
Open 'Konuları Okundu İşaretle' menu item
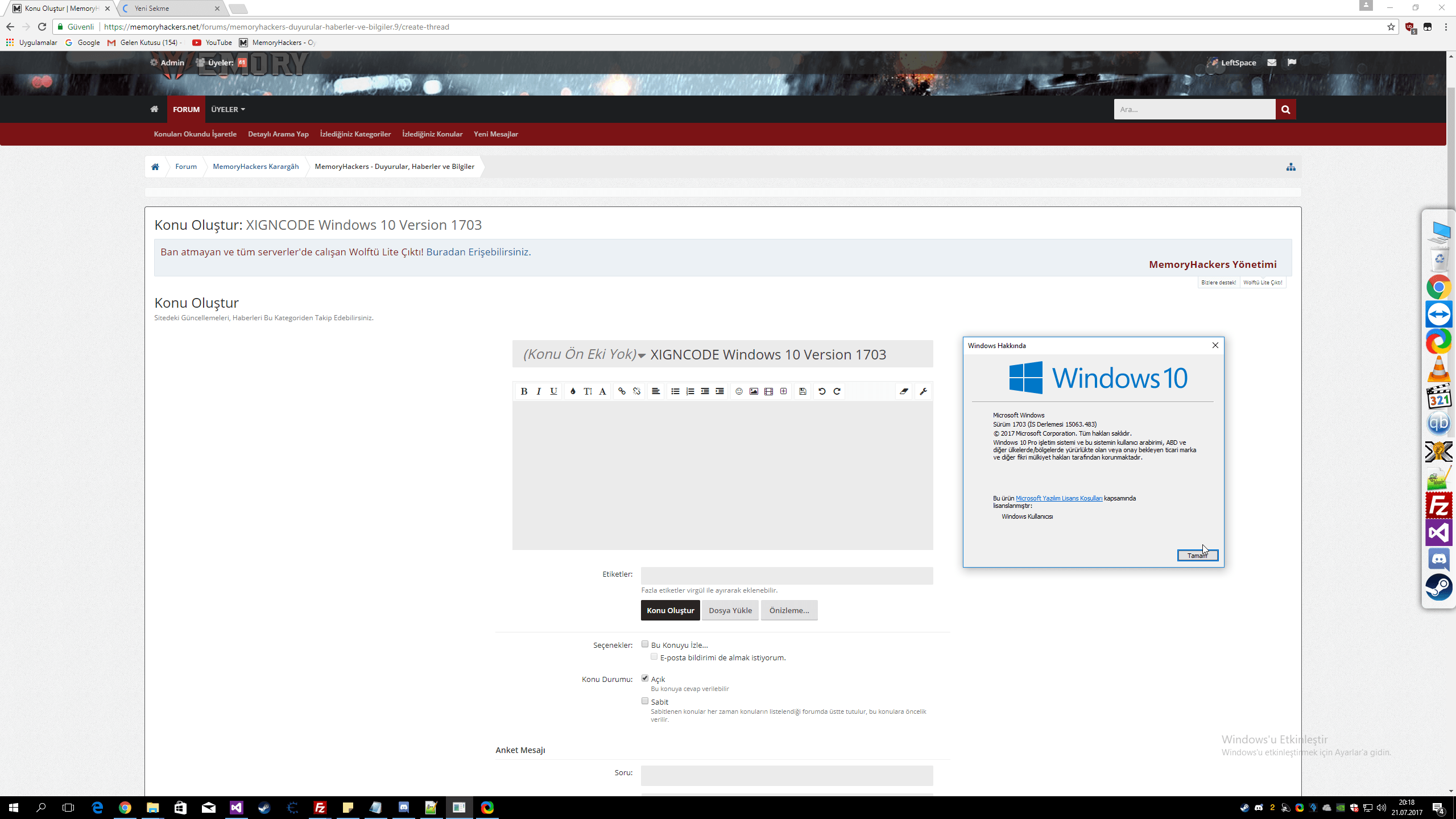coord(195,134)
